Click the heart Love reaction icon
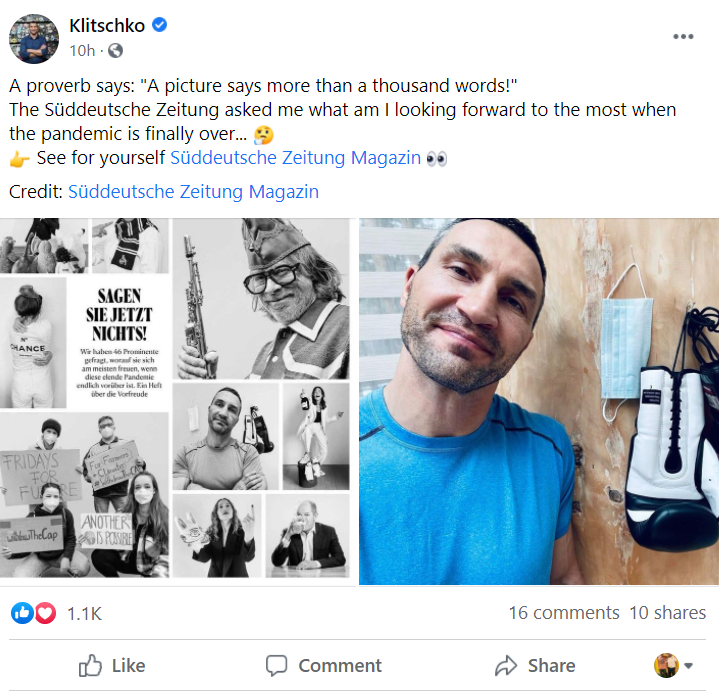This screenshot has width=719, height=692. click(x=45, y=613)
